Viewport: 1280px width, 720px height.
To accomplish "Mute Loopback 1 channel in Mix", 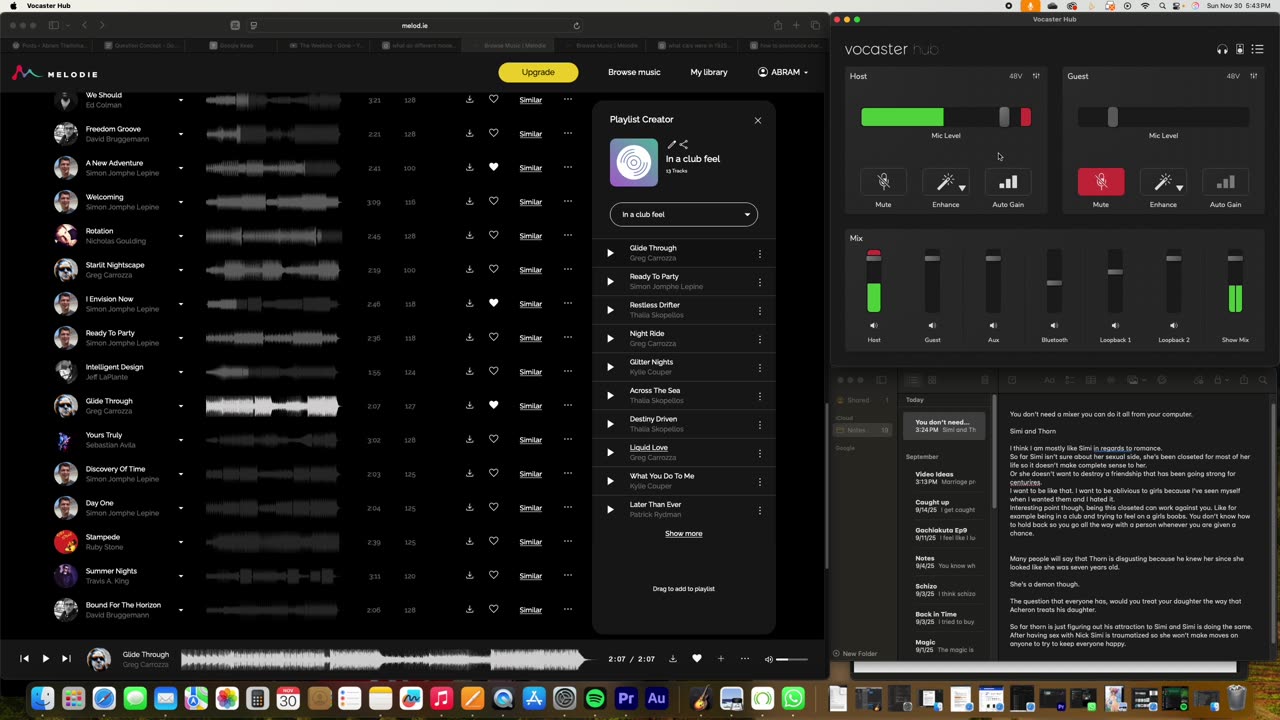I will click(1115, 325).
